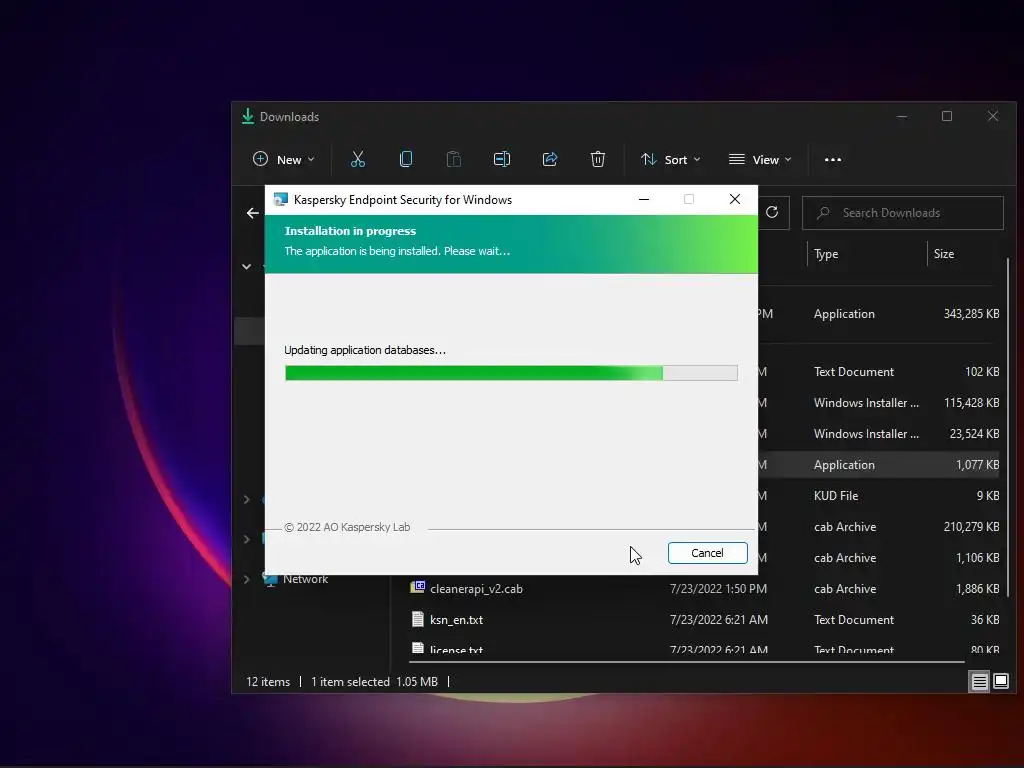The height and width of the screenshot is (768, 1024).
Task: Click the selected Application 1,077 KB row
Action: [x=879, y=465]
